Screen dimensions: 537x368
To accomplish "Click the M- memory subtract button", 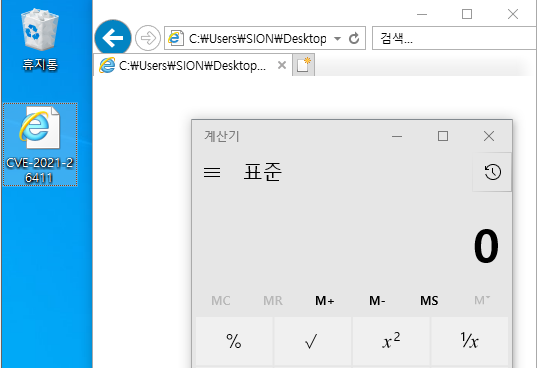I will [377, 301].
